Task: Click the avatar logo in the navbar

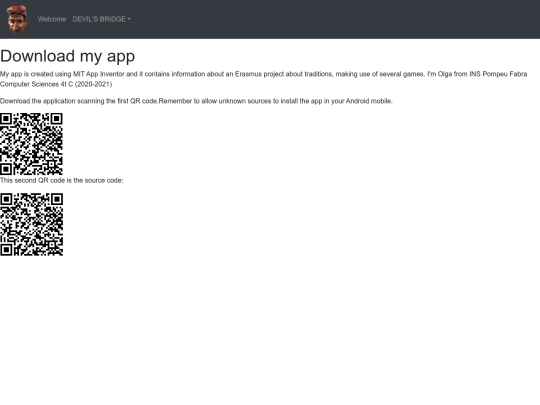Action: 17,19
